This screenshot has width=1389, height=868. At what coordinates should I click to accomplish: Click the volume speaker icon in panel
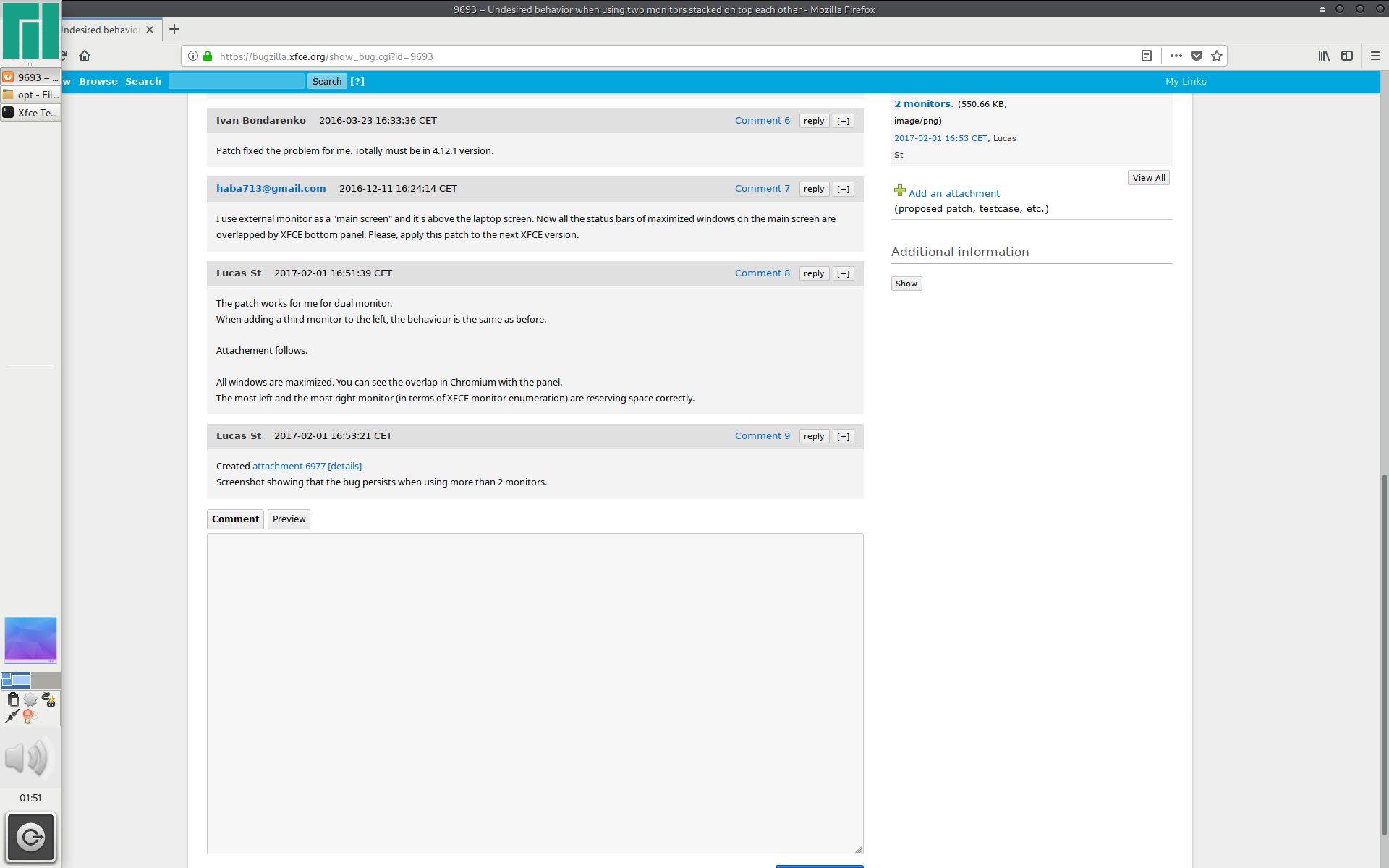27,758
